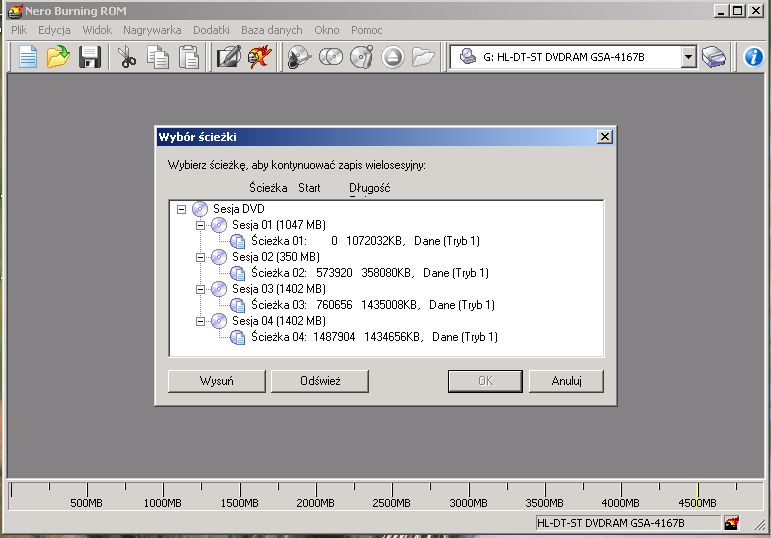Click the recorder drive icon right of the dropdown

click(713, 57)
